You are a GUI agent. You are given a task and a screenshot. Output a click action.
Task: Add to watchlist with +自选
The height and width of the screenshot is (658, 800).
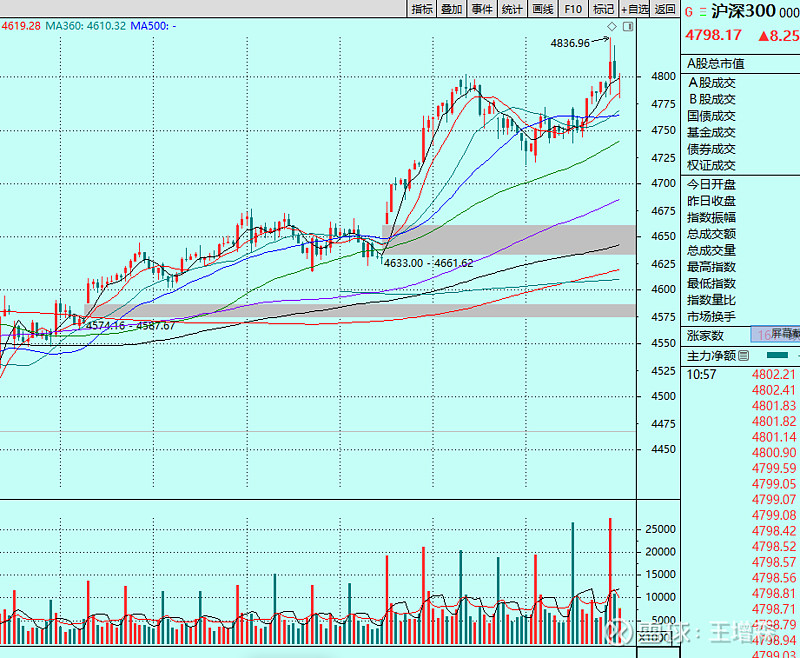[x=634, y=9]
